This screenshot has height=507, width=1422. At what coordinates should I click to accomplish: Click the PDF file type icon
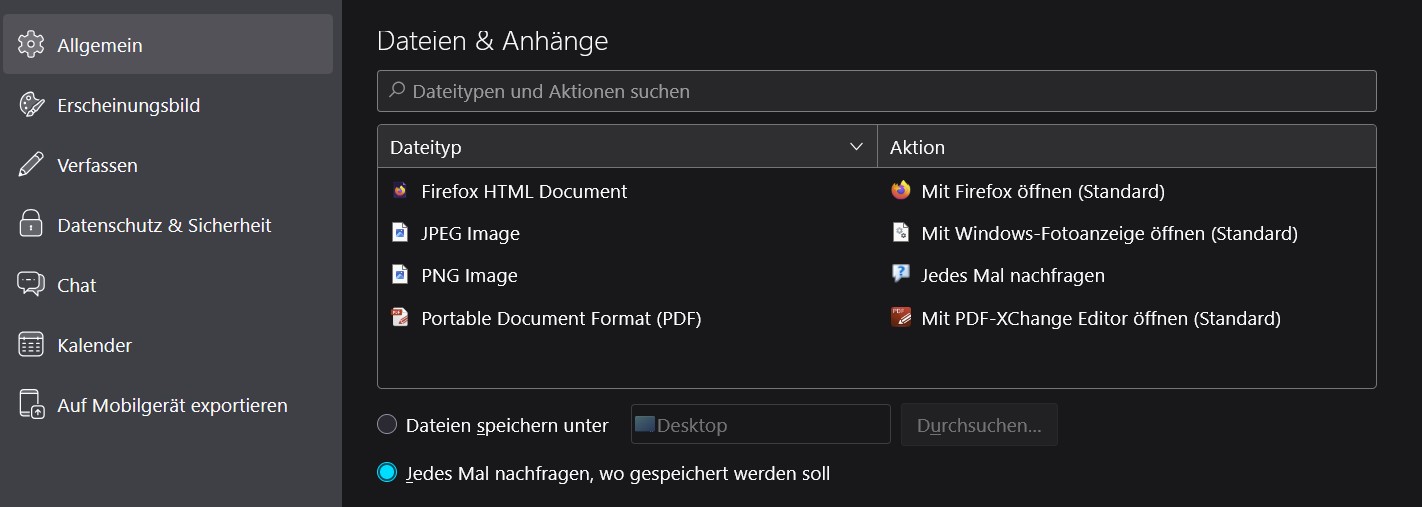point(400,318)
